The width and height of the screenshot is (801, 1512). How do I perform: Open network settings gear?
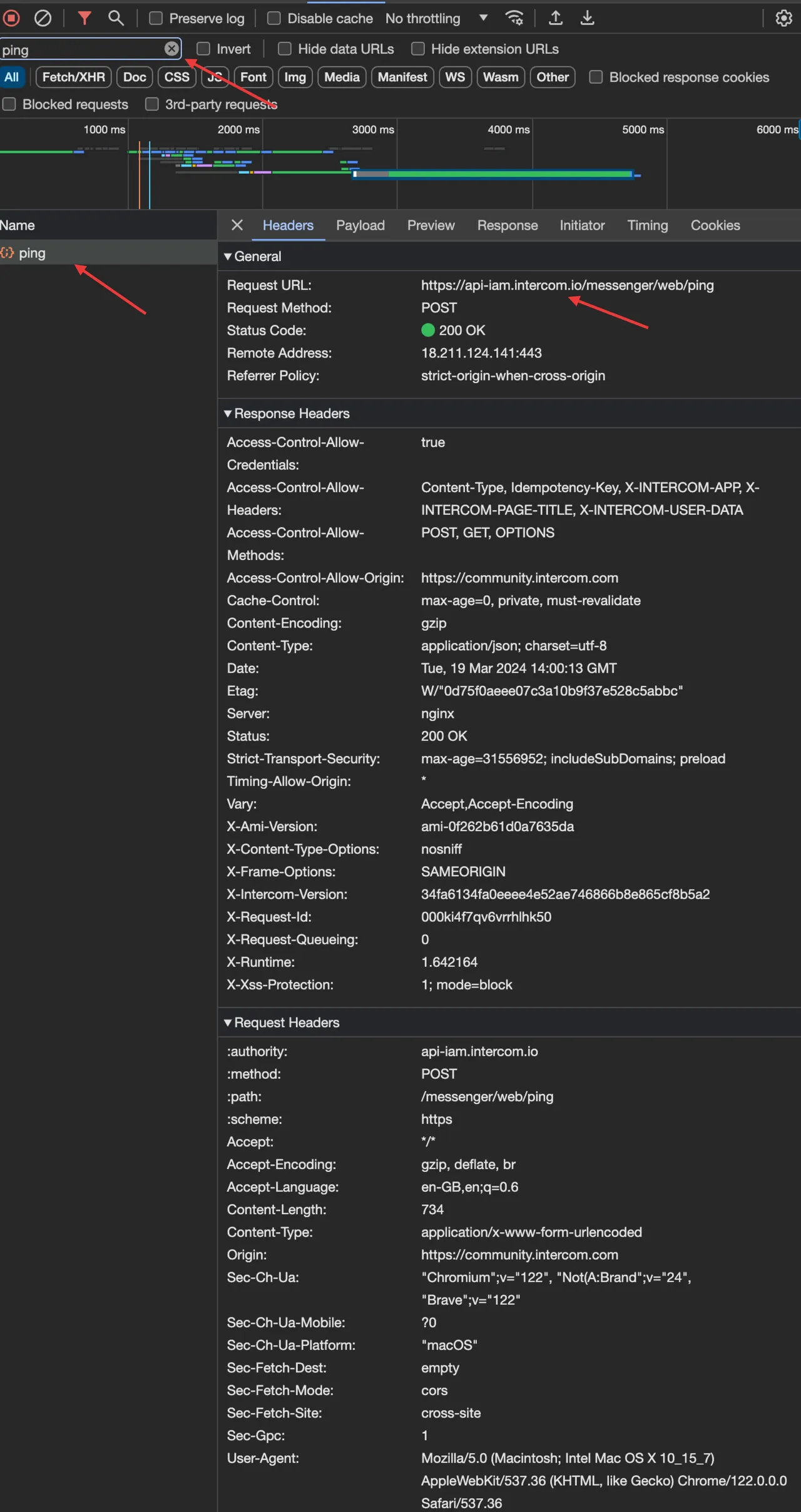coord(783,18)
